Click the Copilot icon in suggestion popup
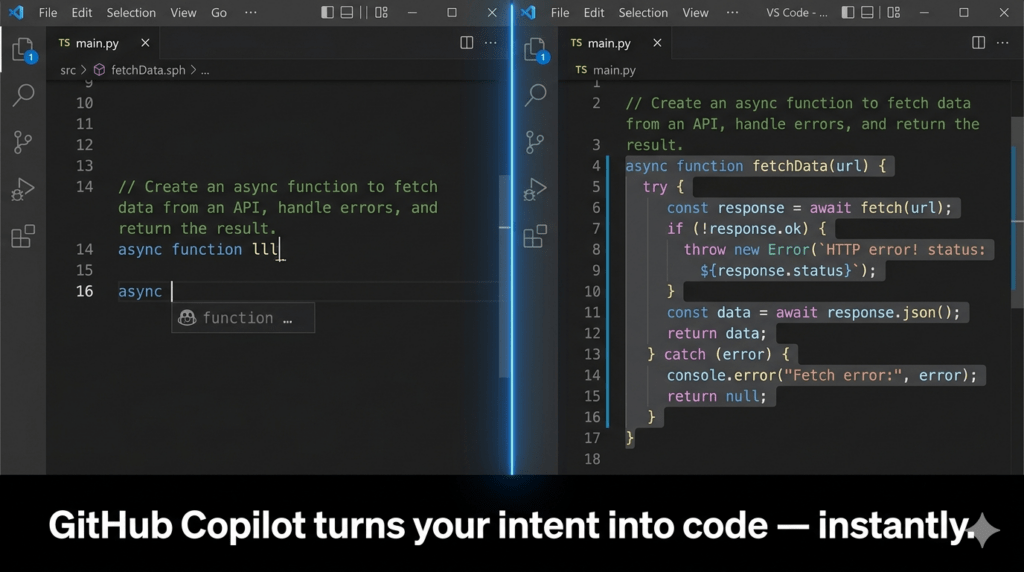1024x572 pixels. (187, 318)
